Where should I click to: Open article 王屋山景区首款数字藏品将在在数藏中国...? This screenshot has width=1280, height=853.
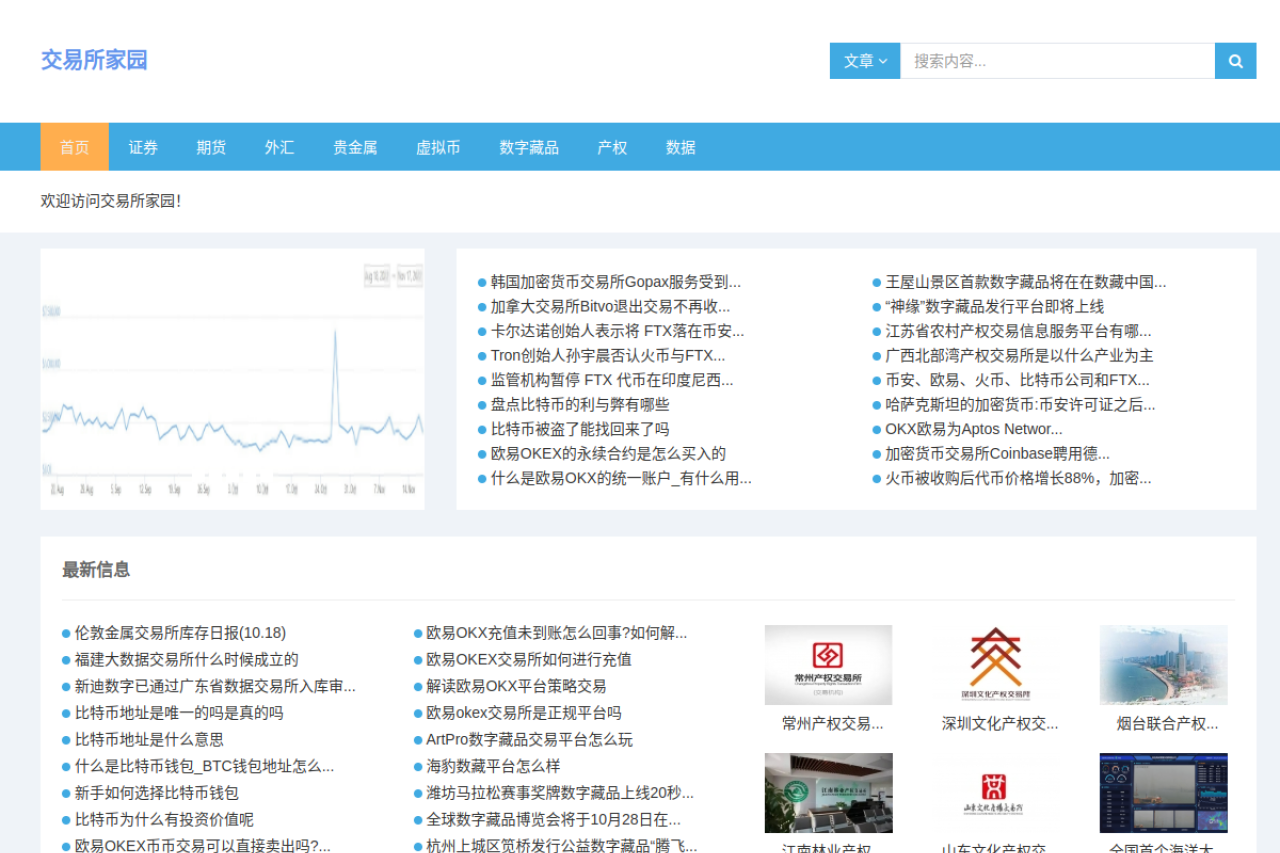pyautogui.click(x=1026, y=282)
